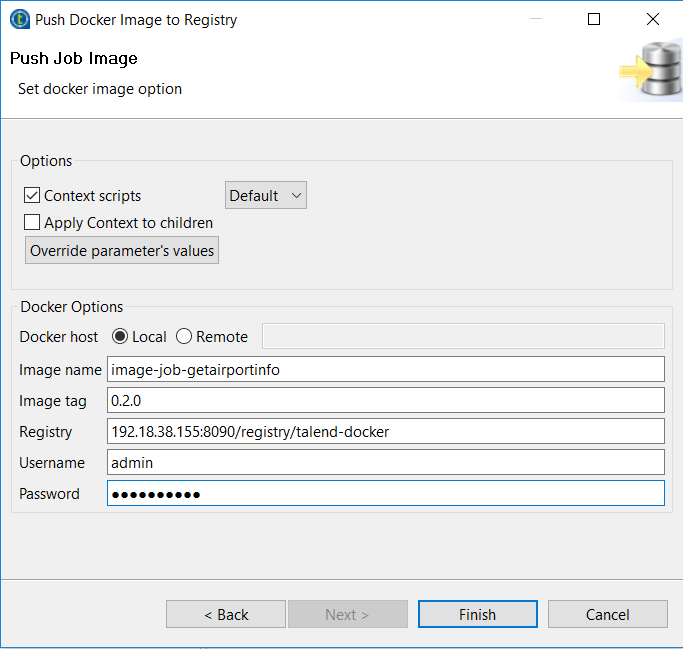Close the Push Docker Image dialog
Image resolution: width=683 pixels, height=649 pixels.
[x=653, y=19]
